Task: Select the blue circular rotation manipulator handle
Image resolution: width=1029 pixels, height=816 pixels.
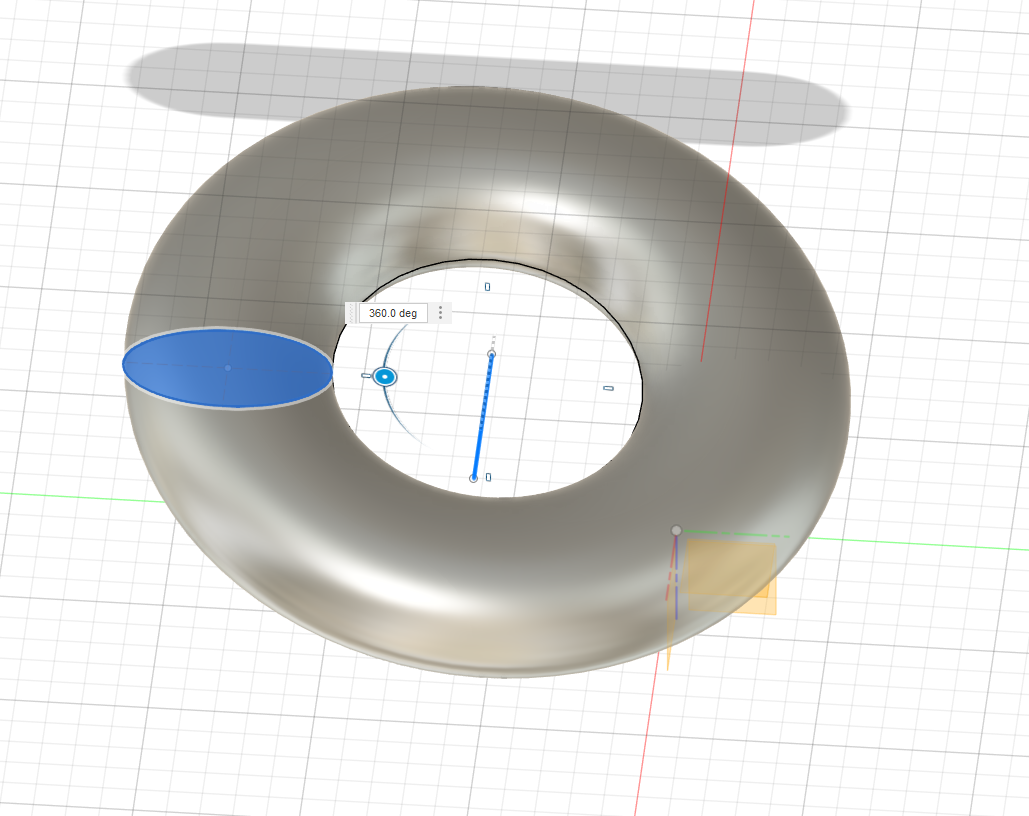Action: tap(385, 376)
